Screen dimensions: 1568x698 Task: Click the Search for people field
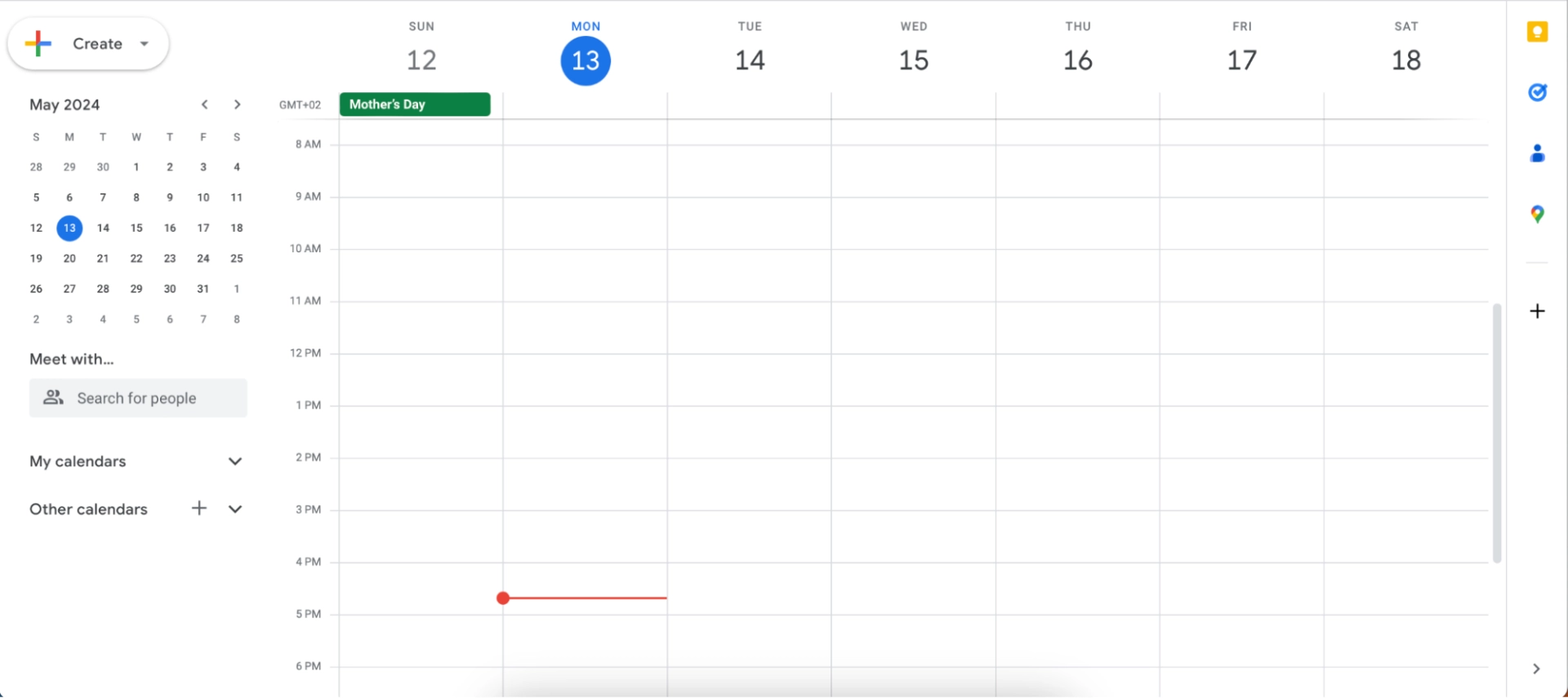(138, 398)
